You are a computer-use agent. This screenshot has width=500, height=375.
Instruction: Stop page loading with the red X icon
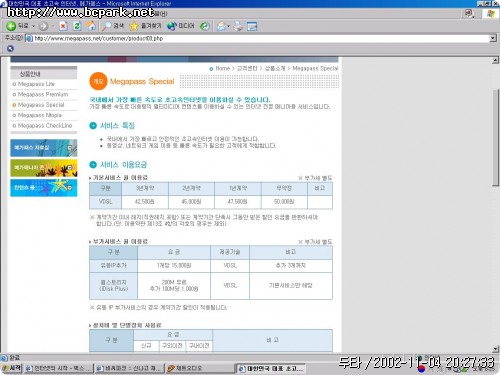tap(63, 26)
